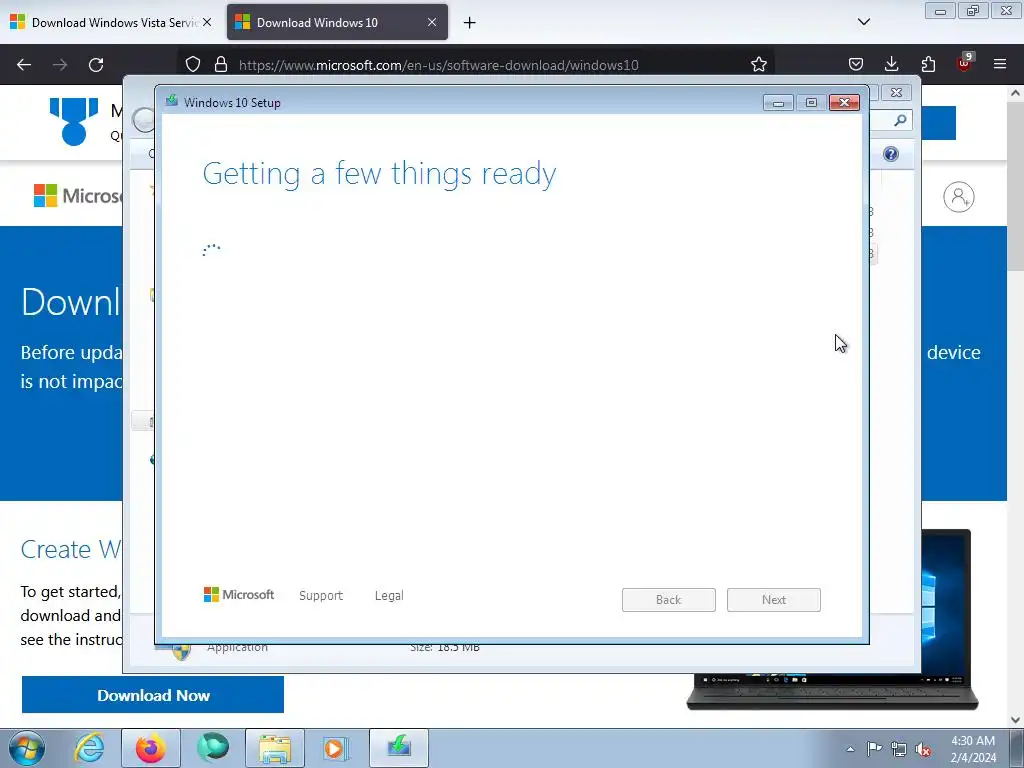This screenshot has height=768, width=1024.
Task: Switch to Download Windows Vista Service tab
Action: (112, 23)
